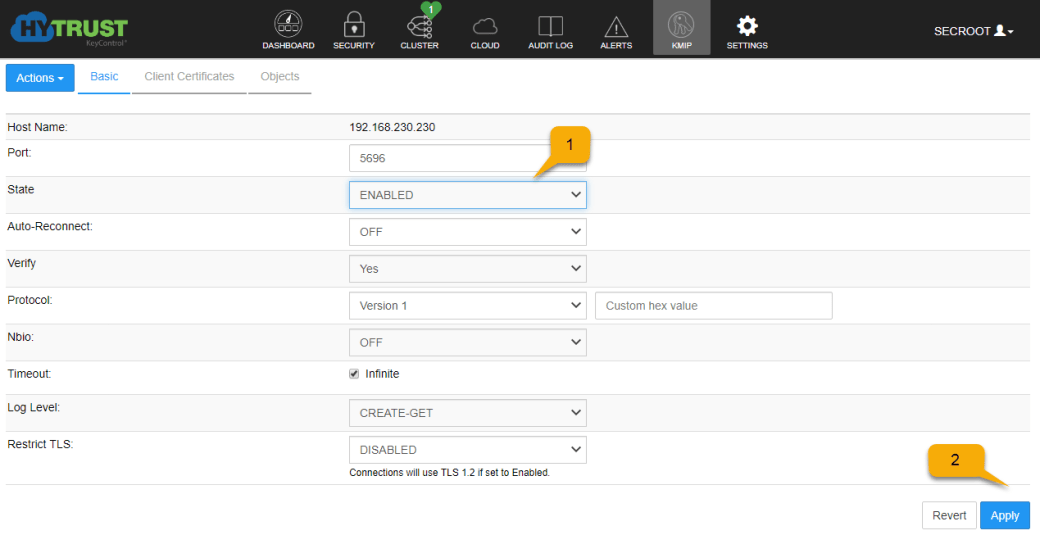
Task: Toggle the Infinite timeout checkbox
Action: [354, 374]
